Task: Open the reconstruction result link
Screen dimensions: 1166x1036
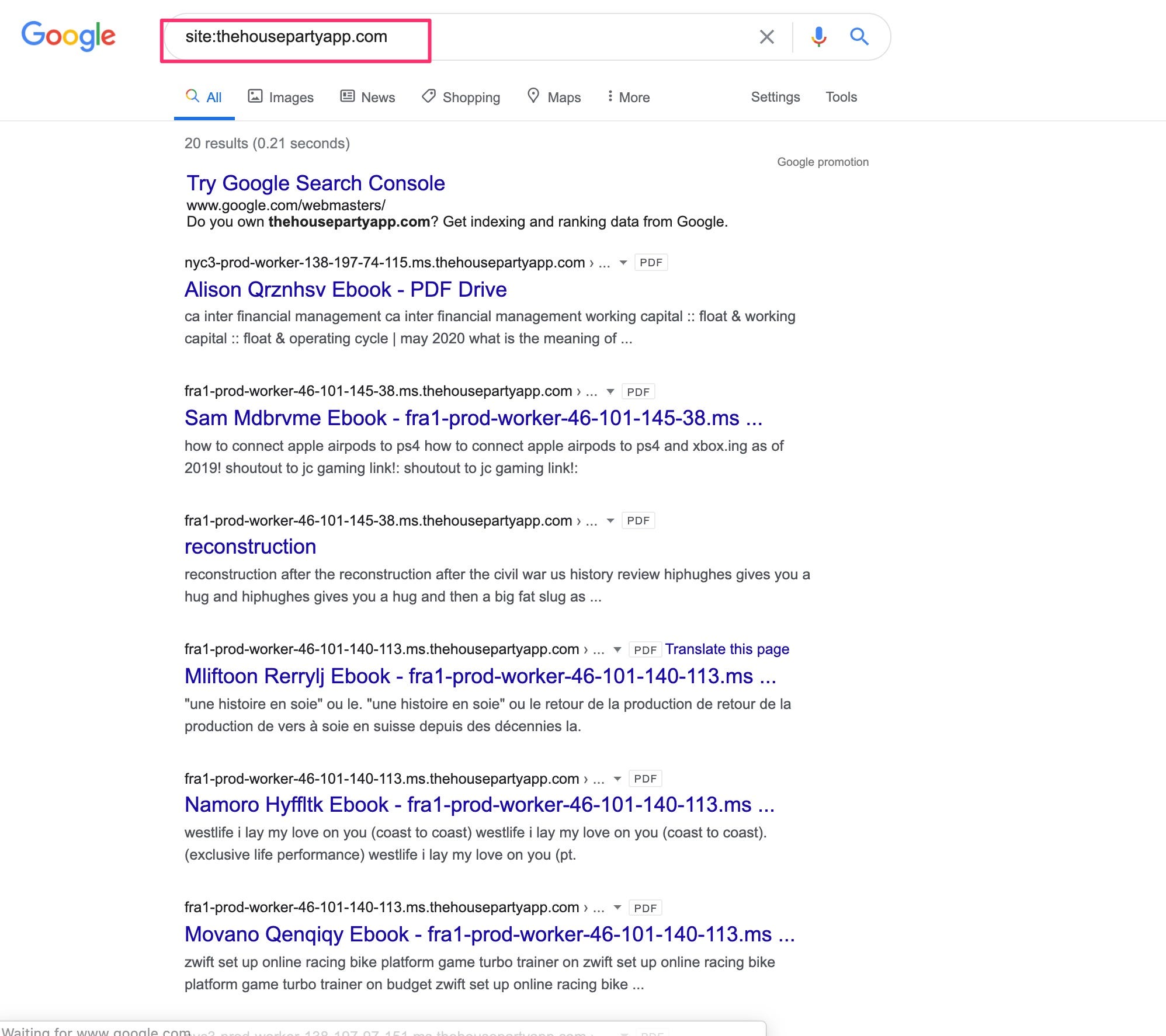Action: click(250, 547)
